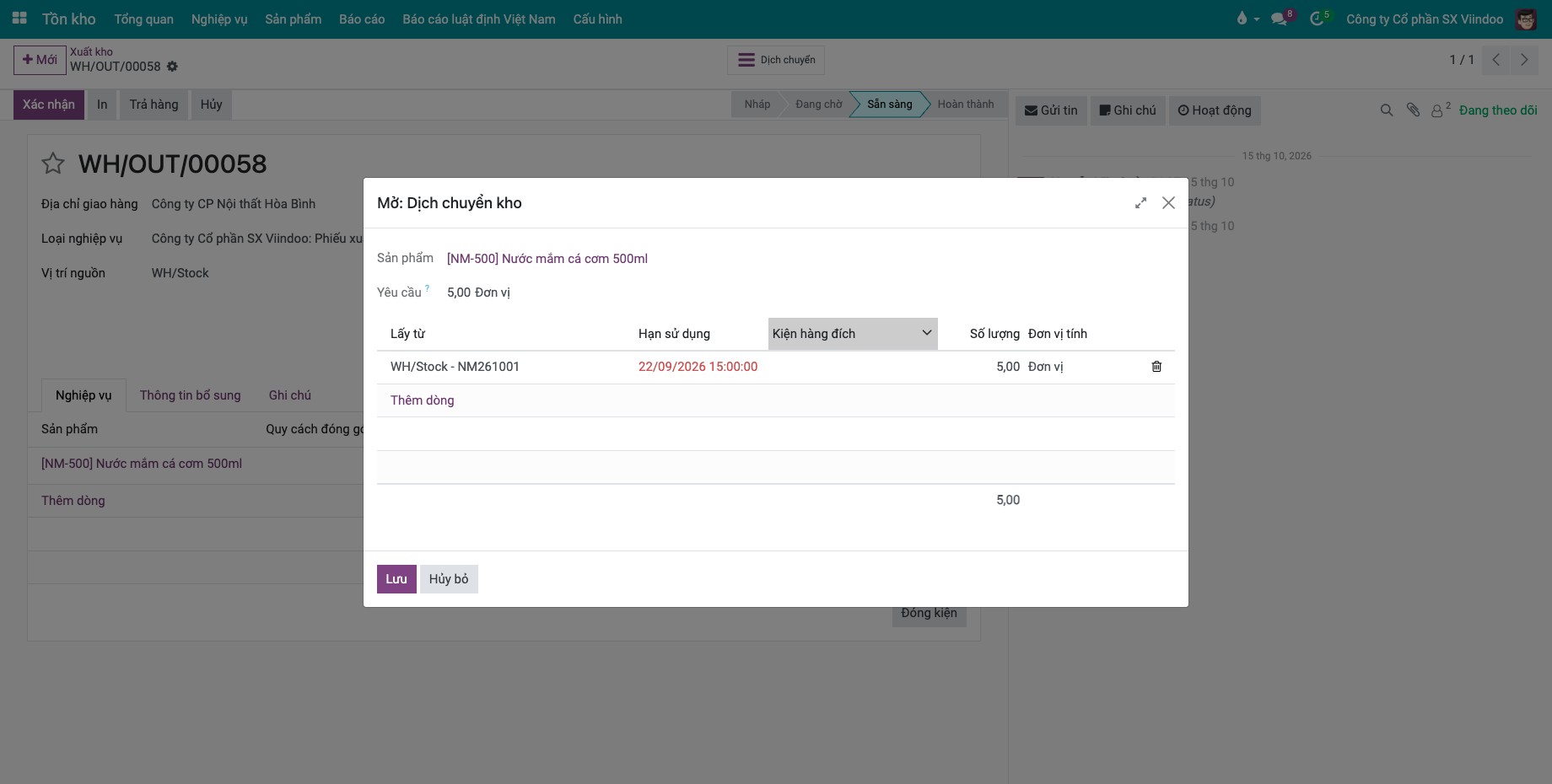Close the Dịch chuyển kho dialog
Image resolution: width=1552 pixels, height=784 pixels.
(x=1168, y=203)
